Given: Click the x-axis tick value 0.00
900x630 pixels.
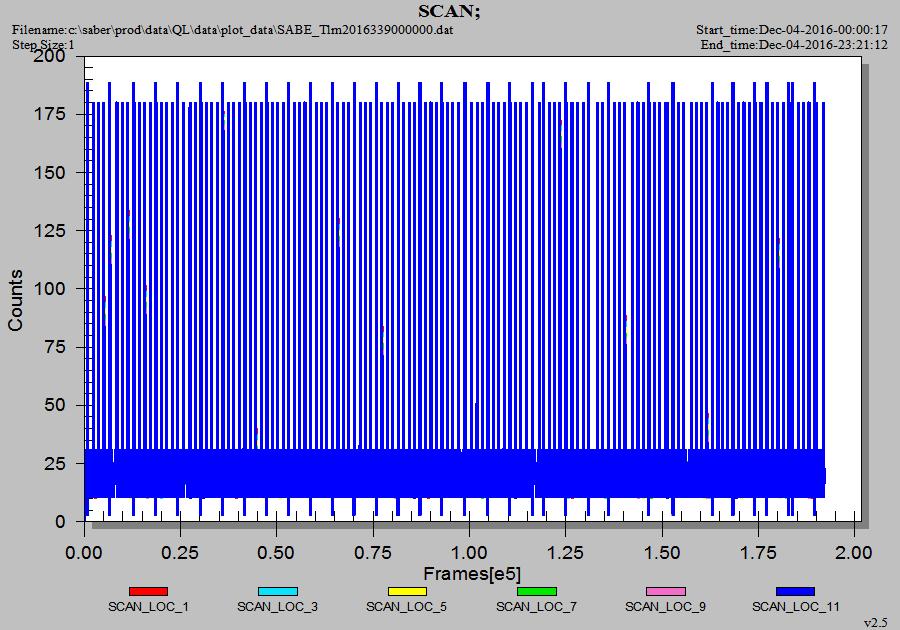Looking at the screenshot, I should coord(84,553).
